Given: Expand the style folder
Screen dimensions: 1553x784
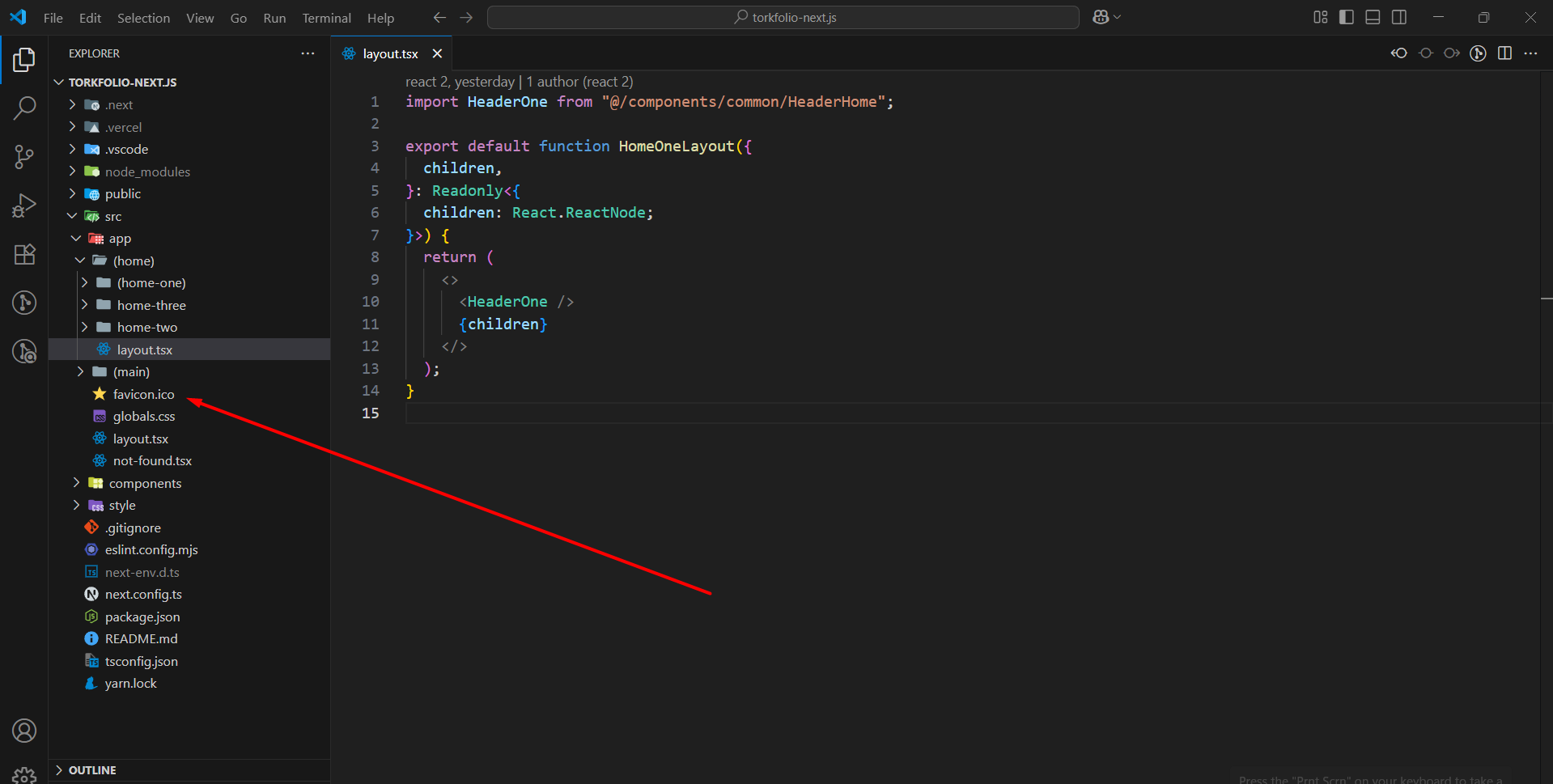Looking at the screenshot, I should tap(189, 506).
